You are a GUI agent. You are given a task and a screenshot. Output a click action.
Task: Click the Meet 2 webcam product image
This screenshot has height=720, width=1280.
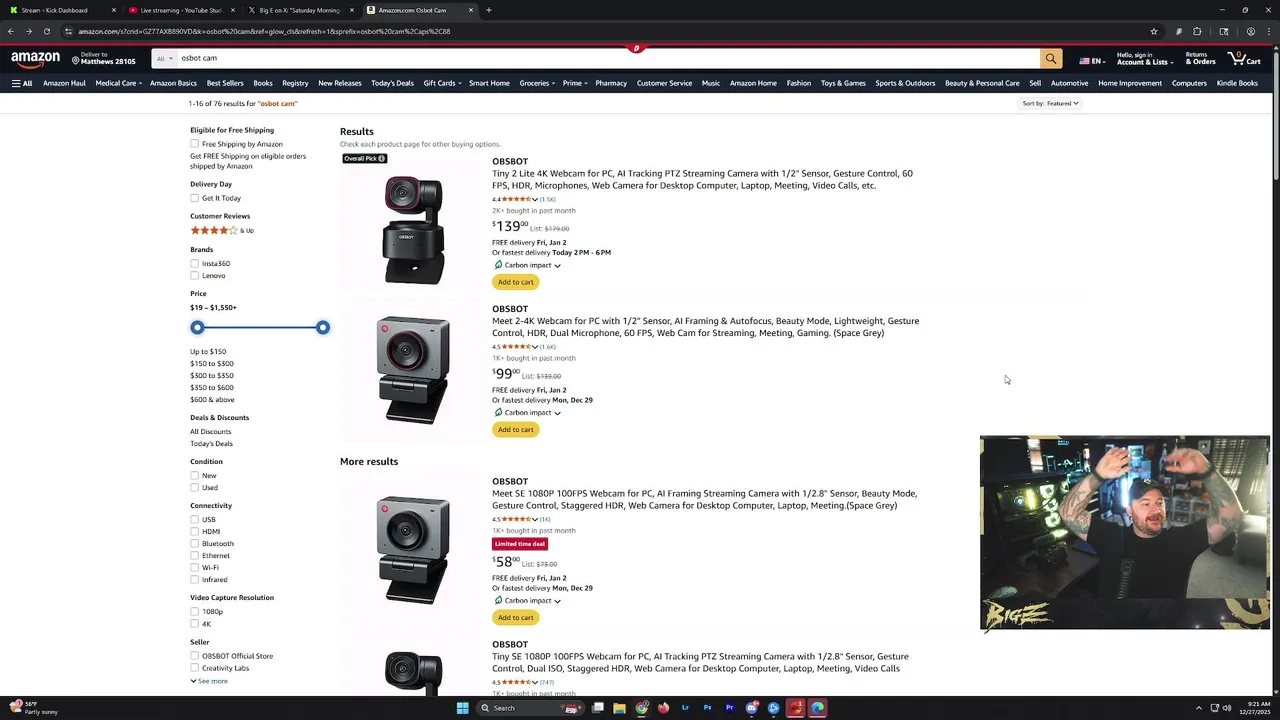point(413,369)
